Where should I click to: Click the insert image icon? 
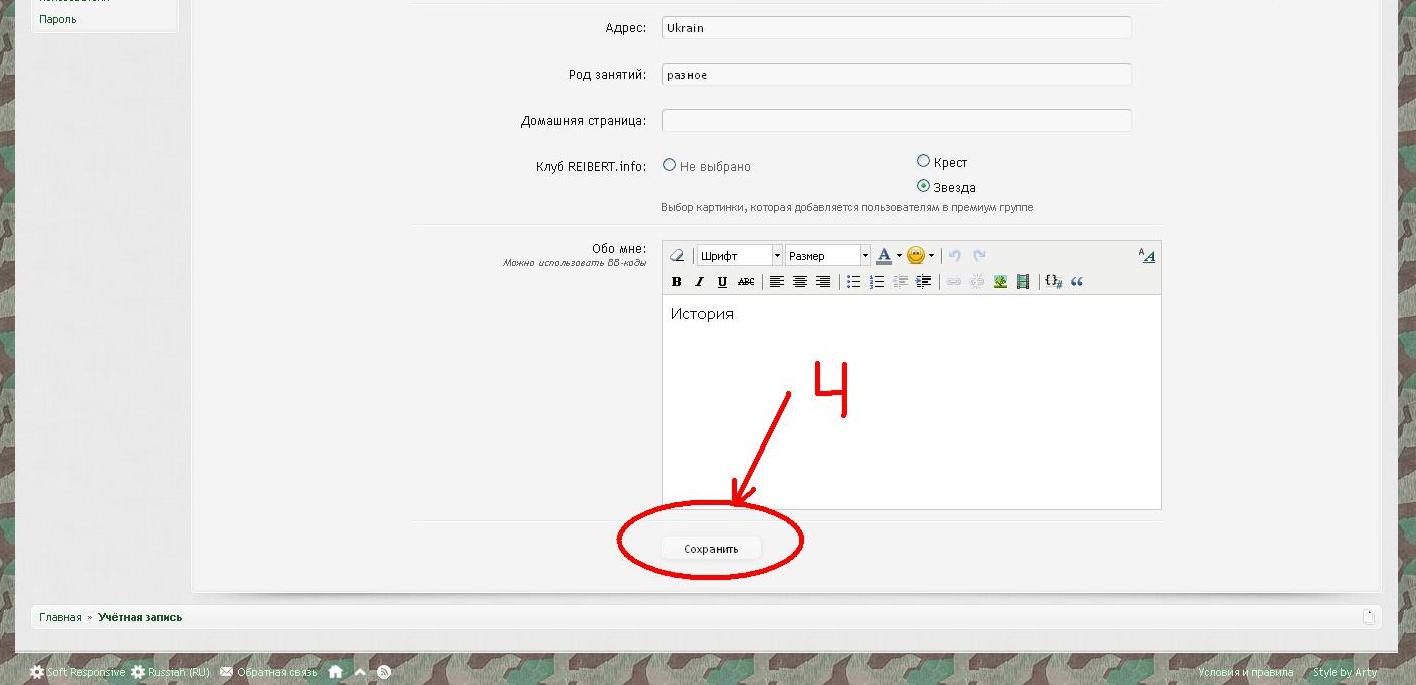pos(1000,282)
